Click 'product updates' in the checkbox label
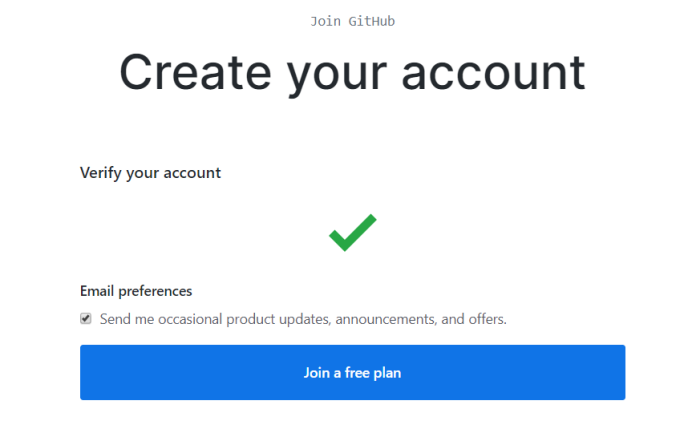This screenshot has height=434, width=693. (278, 319)
